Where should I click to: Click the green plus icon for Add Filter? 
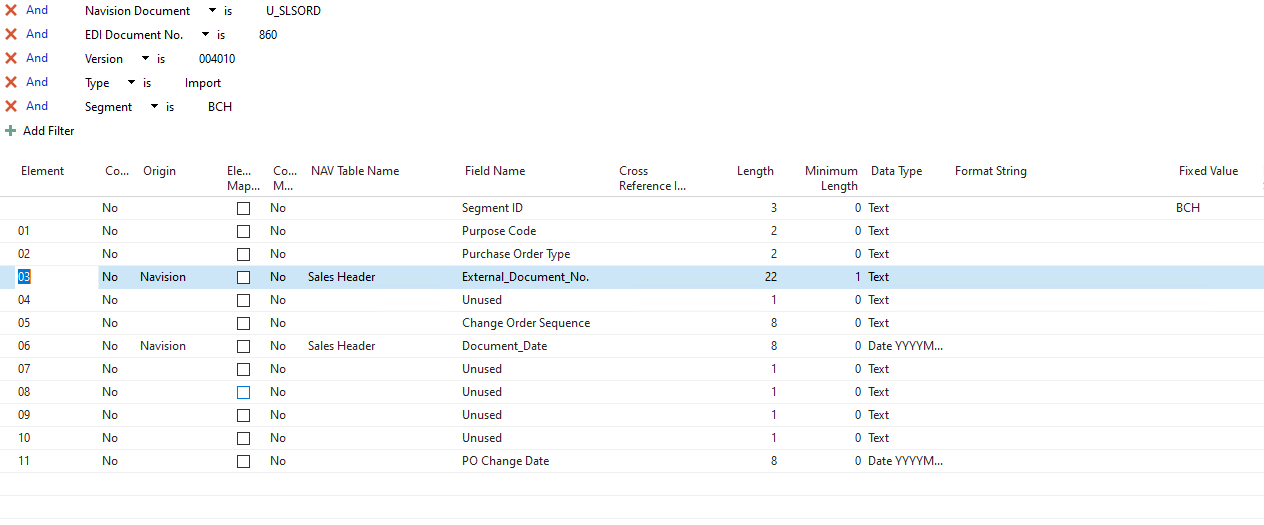pos(11,131)
